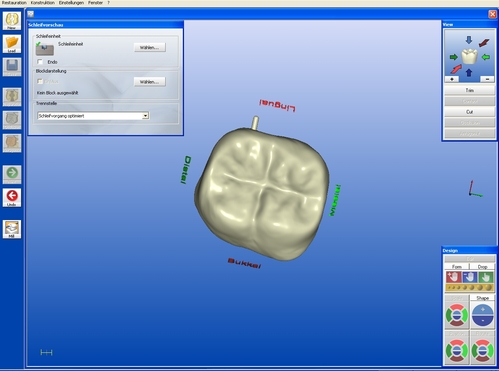Click the light green left-pointing view arrow
The image size is (499, 371).
point(486,57)
